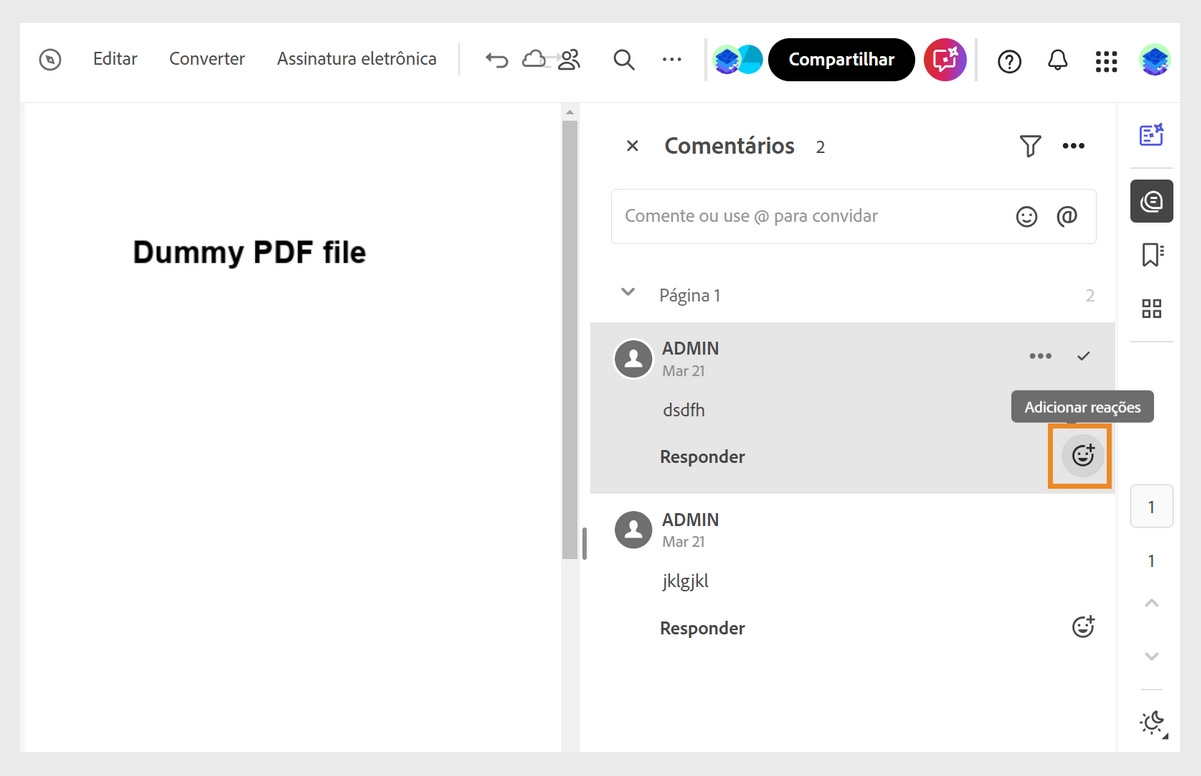Reply to jklgjkl comment via Responder
This screenshot has width=1201, height=776.
point(702,627)
